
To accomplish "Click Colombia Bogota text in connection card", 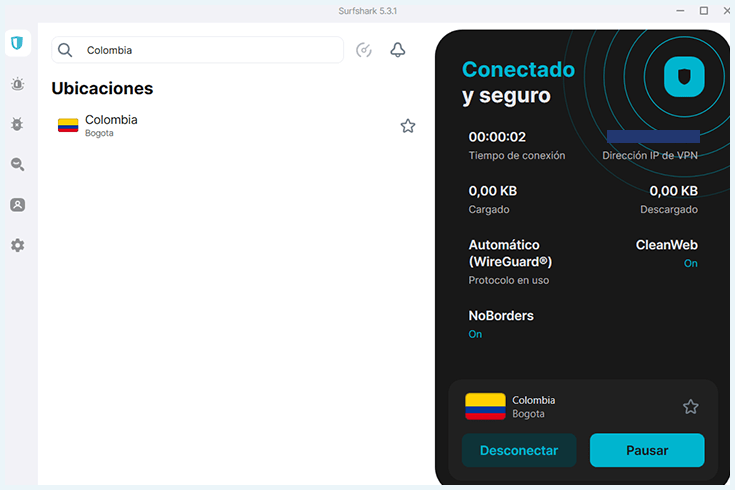I will [533, 407].
